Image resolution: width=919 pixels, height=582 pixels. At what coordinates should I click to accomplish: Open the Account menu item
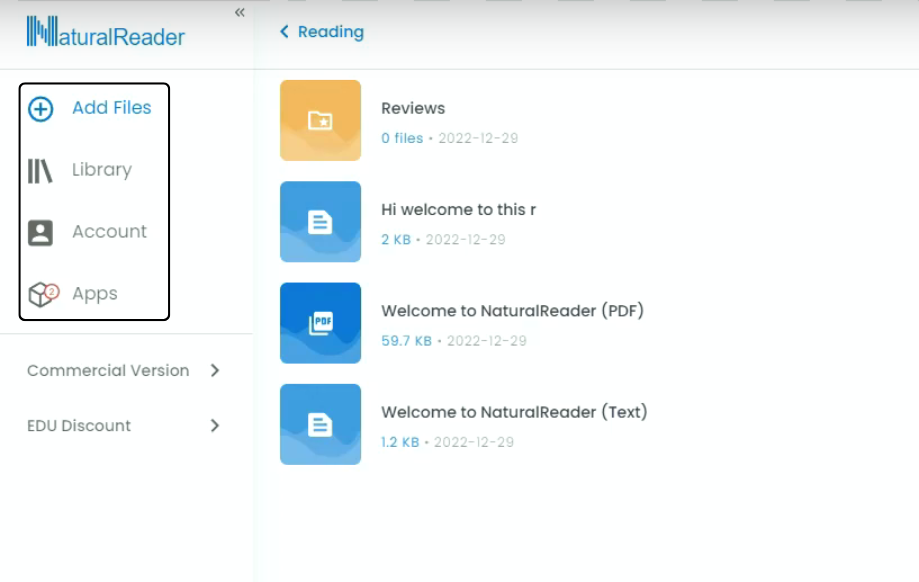coord(110,232)
